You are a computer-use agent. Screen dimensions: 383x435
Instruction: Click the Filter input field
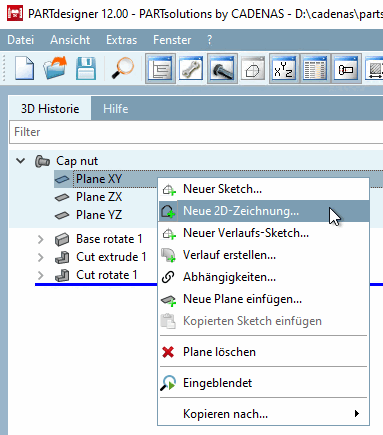(196, 132)
